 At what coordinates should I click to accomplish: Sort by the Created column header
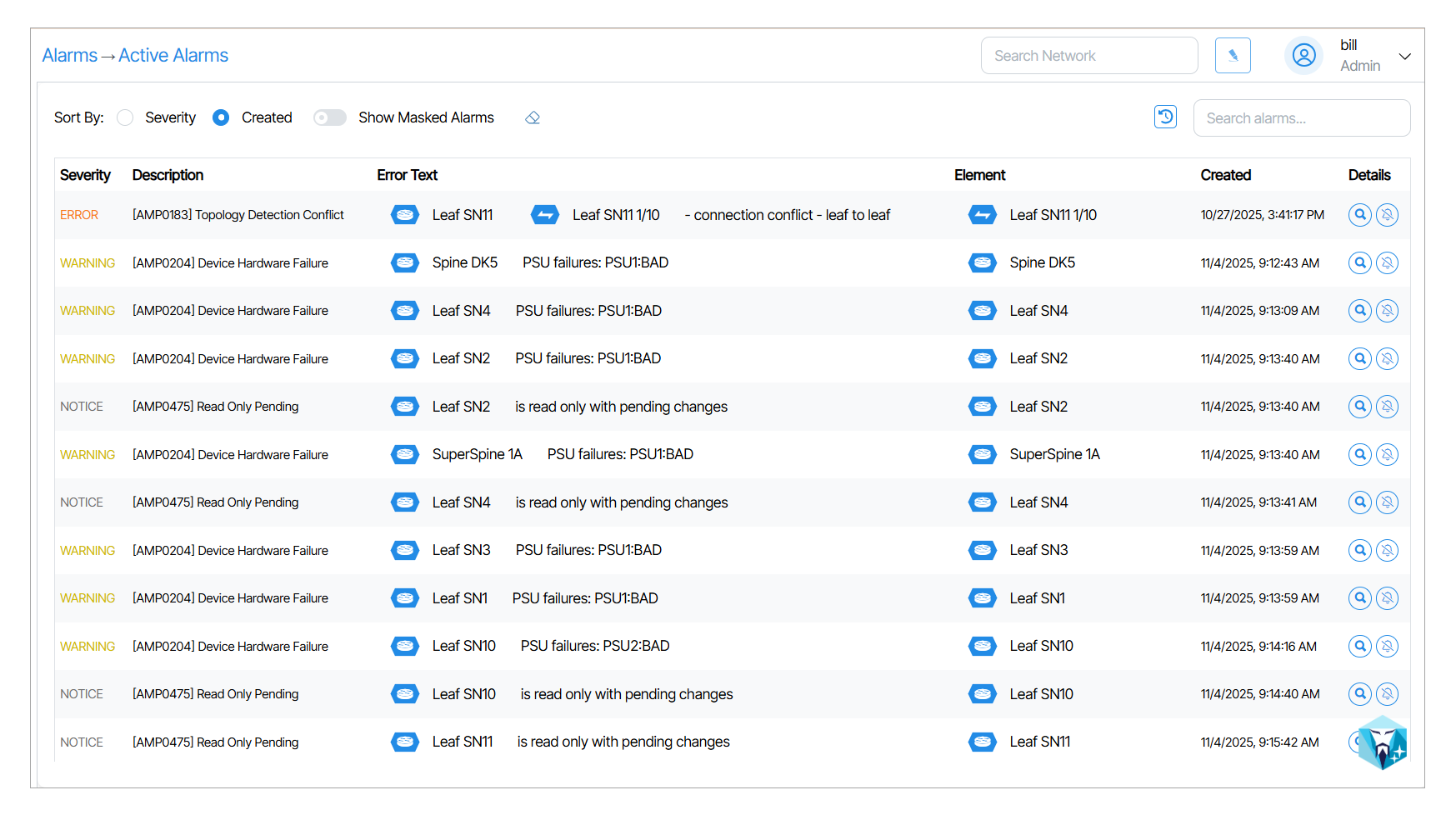pos(1225,175)
